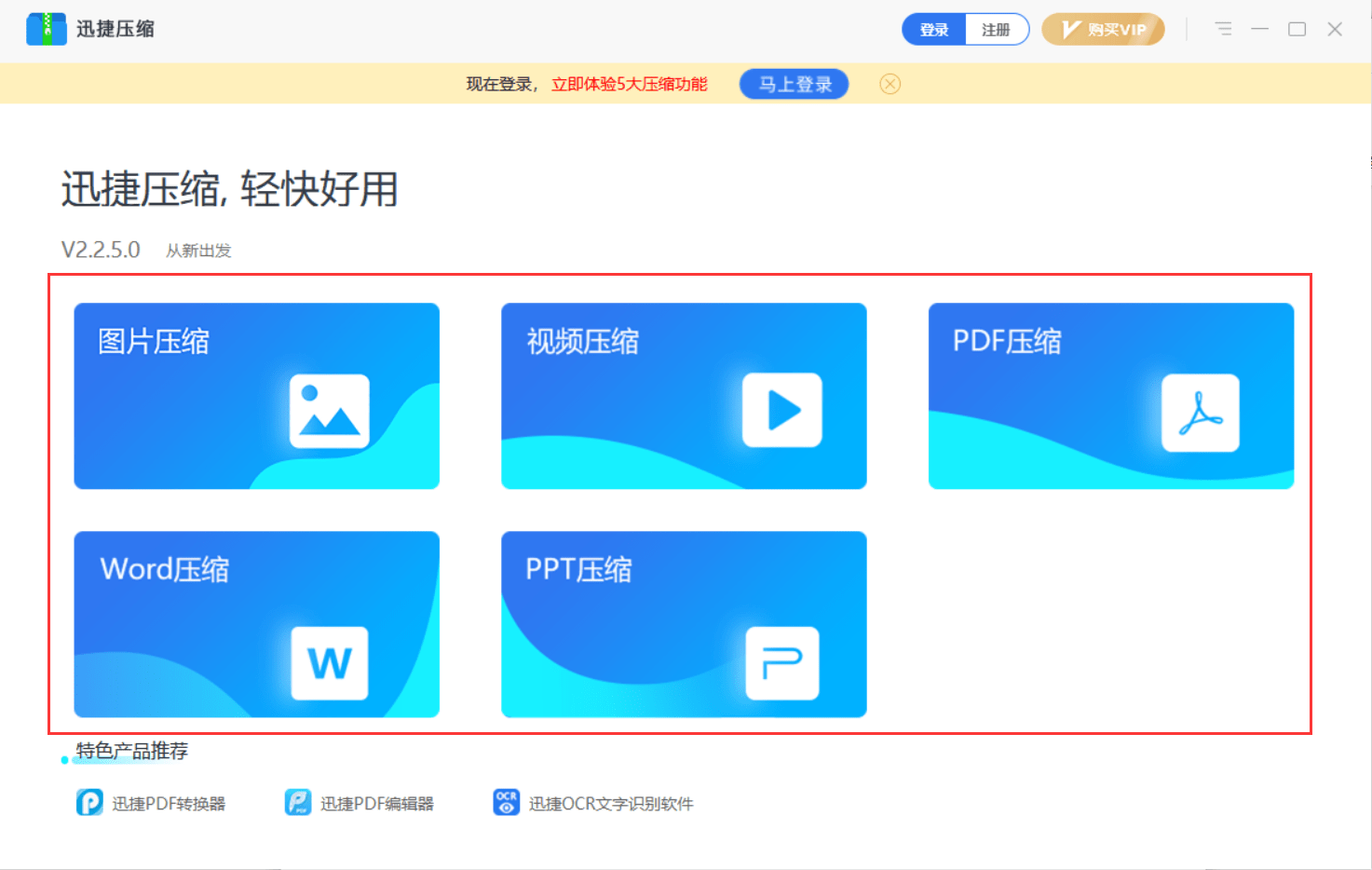Click the image icon on 图片压缩 card
Viewport: 1372px width, 870px height.
click(328, 410)
